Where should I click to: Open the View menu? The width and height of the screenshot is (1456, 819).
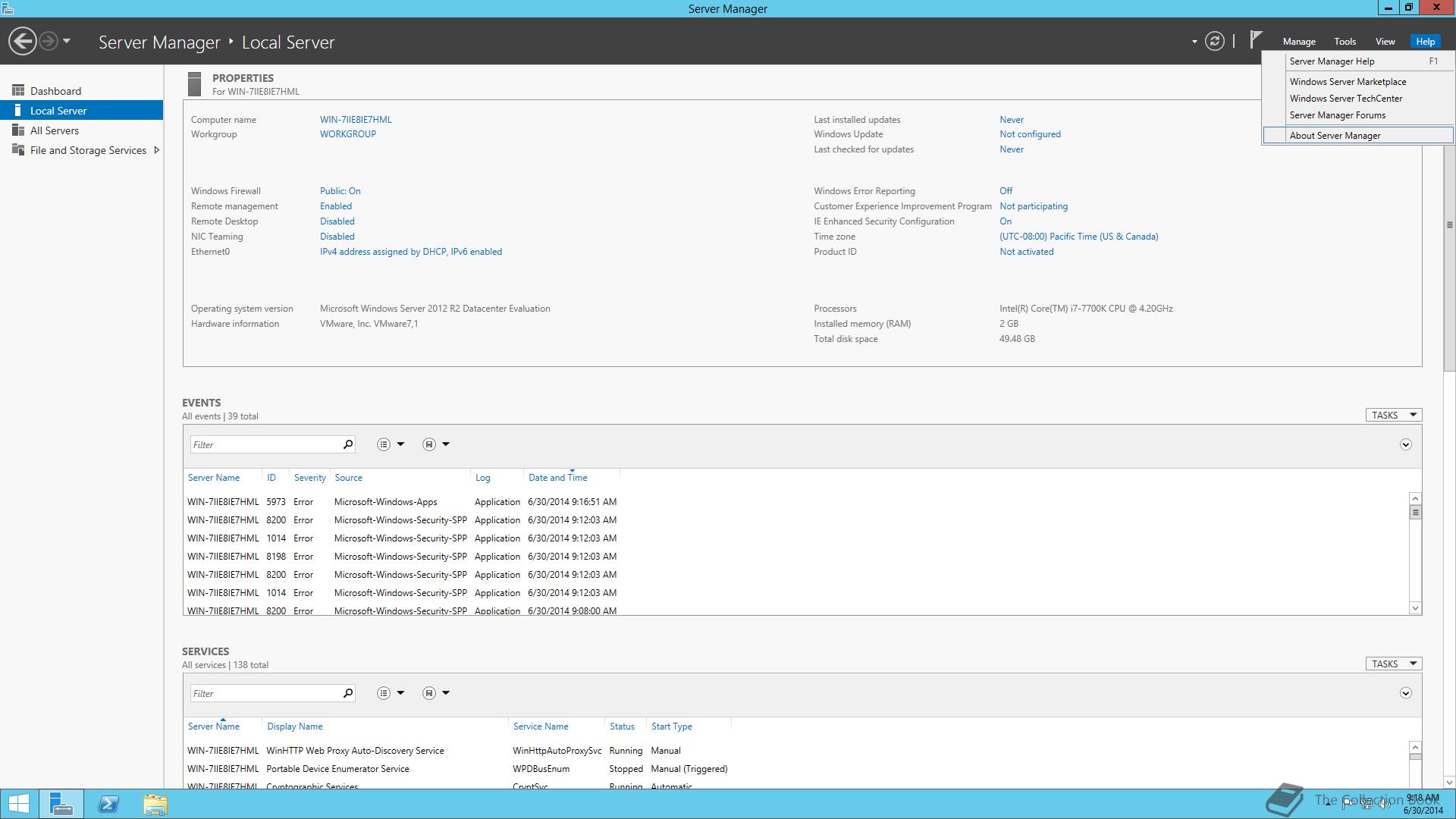click(1385, 42)
